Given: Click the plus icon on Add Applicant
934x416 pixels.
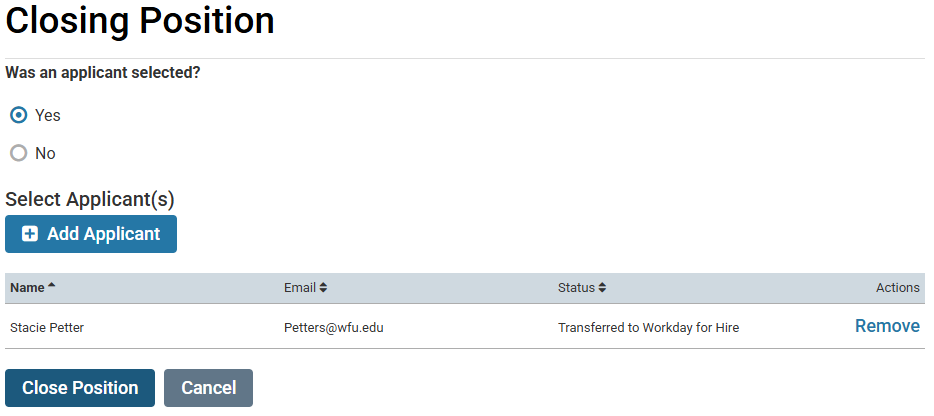Looking at the screenshot, I should coord(30,234).
